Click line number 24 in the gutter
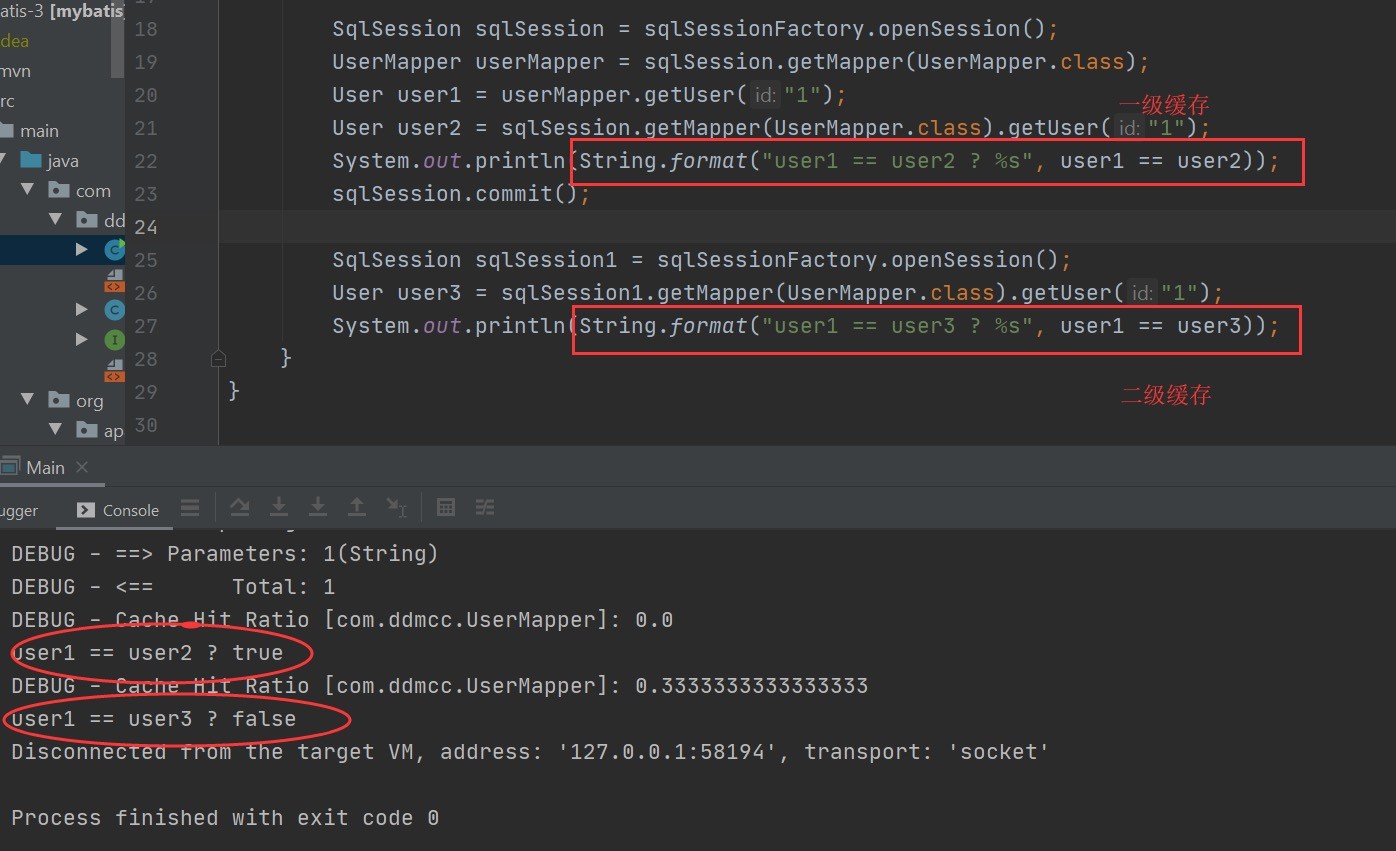This screenshot has width=1396, height=851. click(146, 227)
